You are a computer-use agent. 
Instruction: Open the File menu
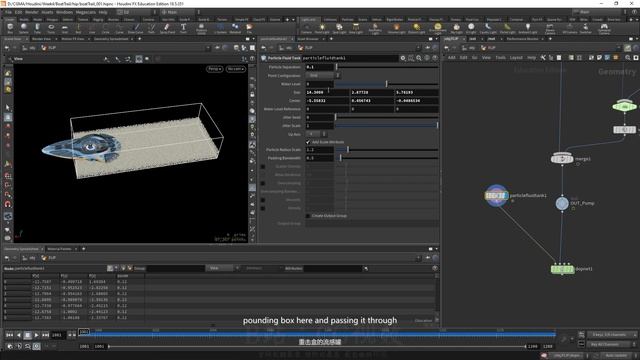[8, 12]
